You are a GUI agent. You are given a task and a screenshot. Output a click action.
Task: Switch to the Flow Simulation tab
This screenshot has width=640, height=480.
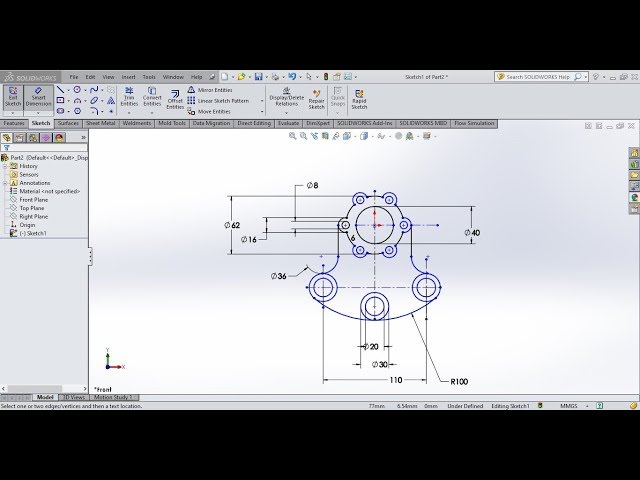coord(474,123)
